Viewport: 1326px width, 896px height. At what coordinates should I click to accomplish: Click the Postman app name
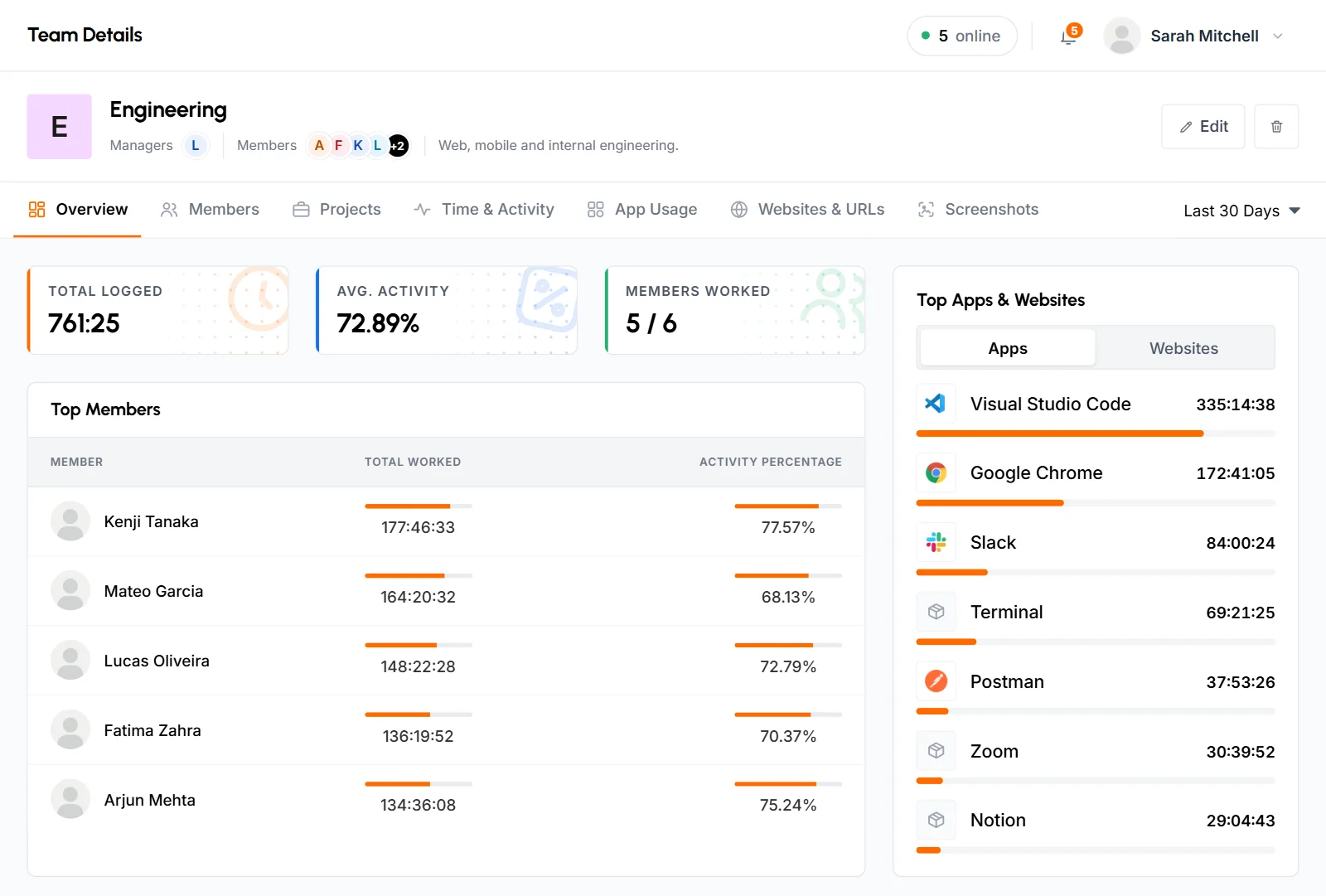pos(1007,681)
